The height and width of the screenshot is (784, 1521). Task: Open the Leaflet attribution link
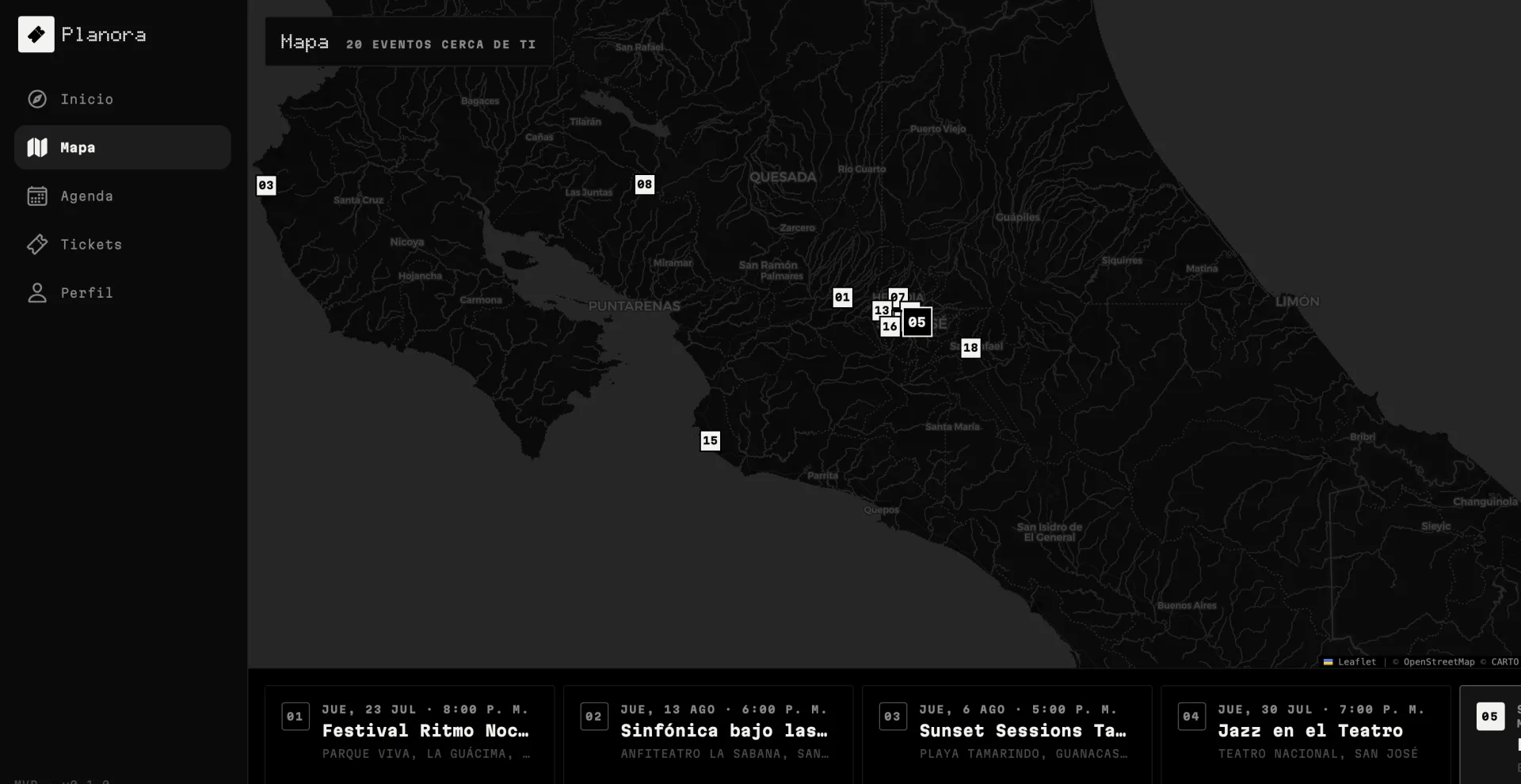tap(1350, 662)
